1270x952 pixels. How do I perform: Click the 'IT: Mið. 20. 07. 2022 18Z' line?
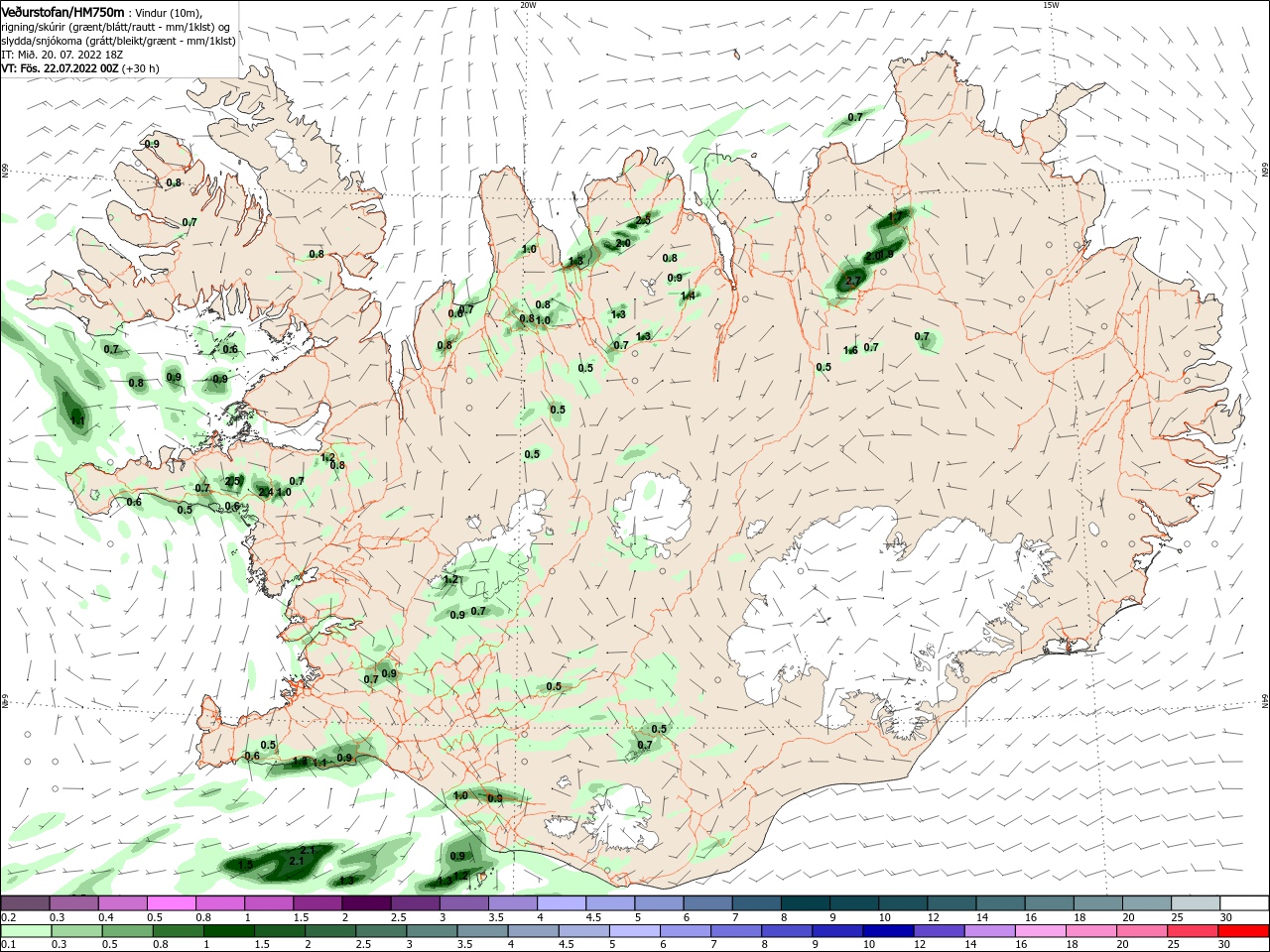click(64, 55)
